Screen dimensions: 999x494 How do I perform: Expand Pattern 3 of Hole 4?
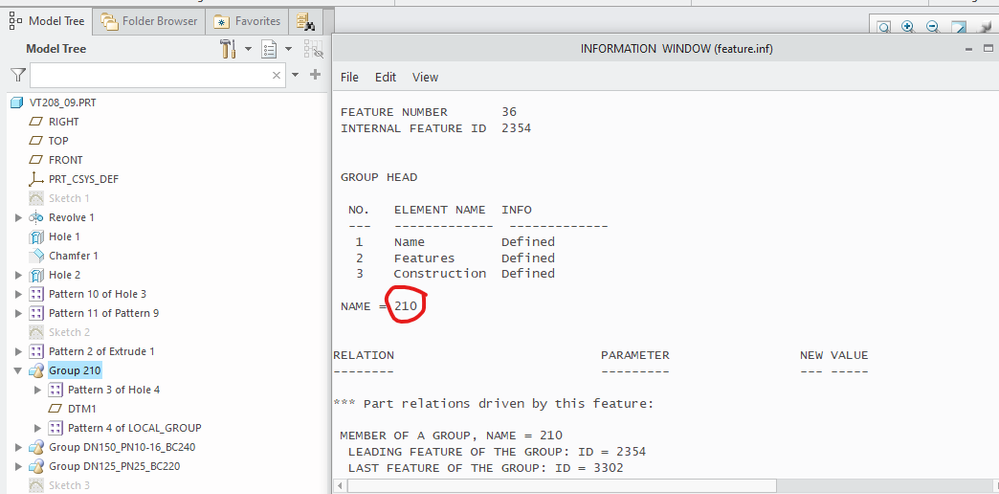coord(38,389)
